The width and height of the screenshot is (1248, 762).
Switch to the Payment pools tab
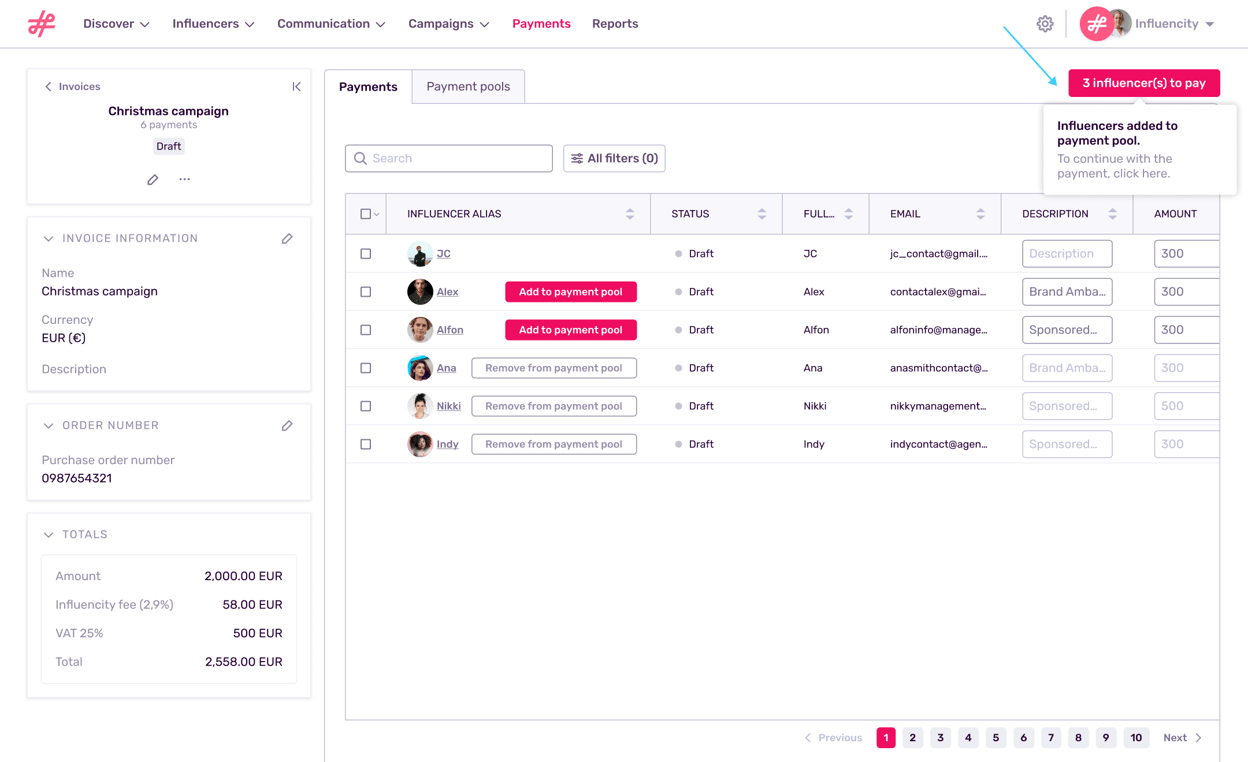[x=468, y=87]
